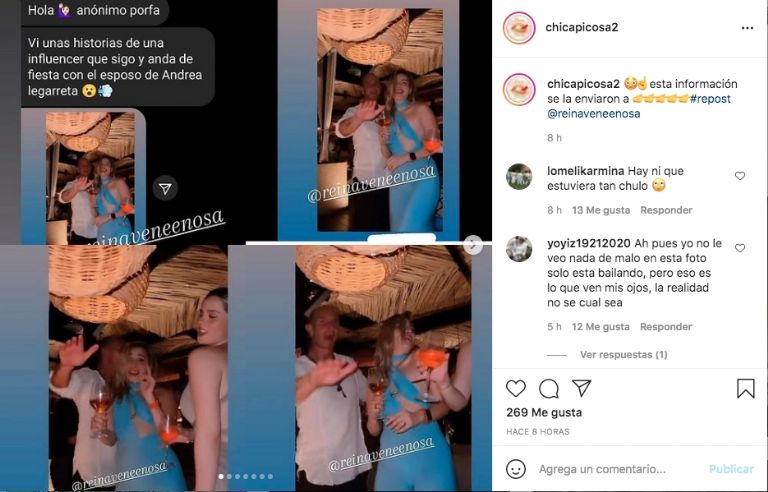
Task: Open the @reinaveneenosa mention link
Action: [x=594, y=114]
